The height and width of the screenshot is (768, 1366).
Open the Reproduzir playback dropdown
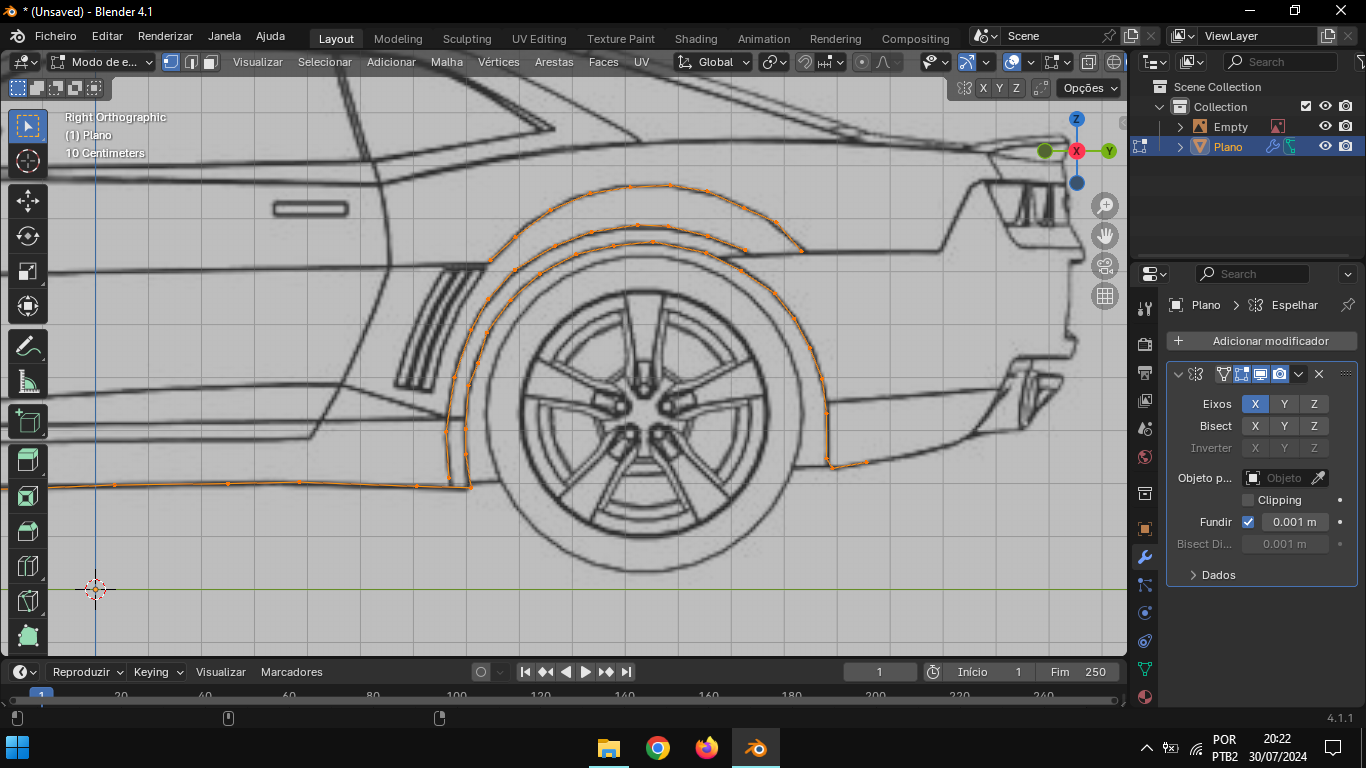coord(87,672)
